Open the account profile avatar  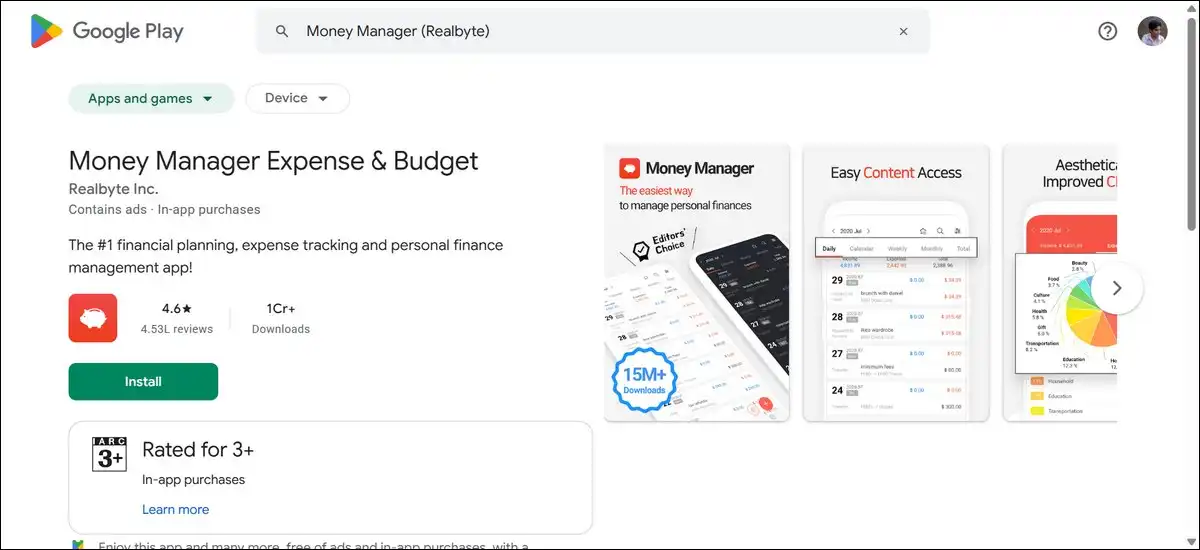click(1153, 31)
